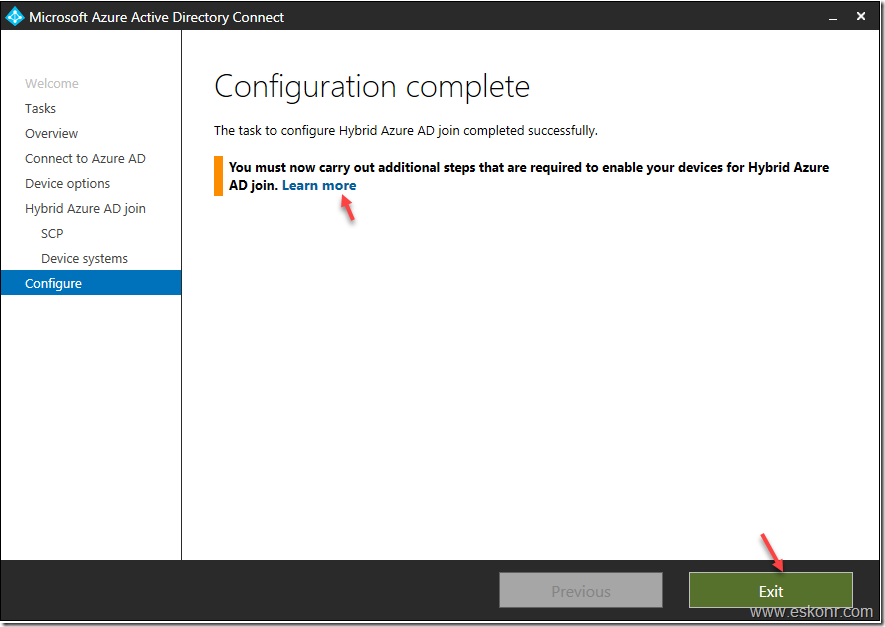This screenshot has height=627, width=885.
Task: Open the Overview step
Action: (51, 134)
